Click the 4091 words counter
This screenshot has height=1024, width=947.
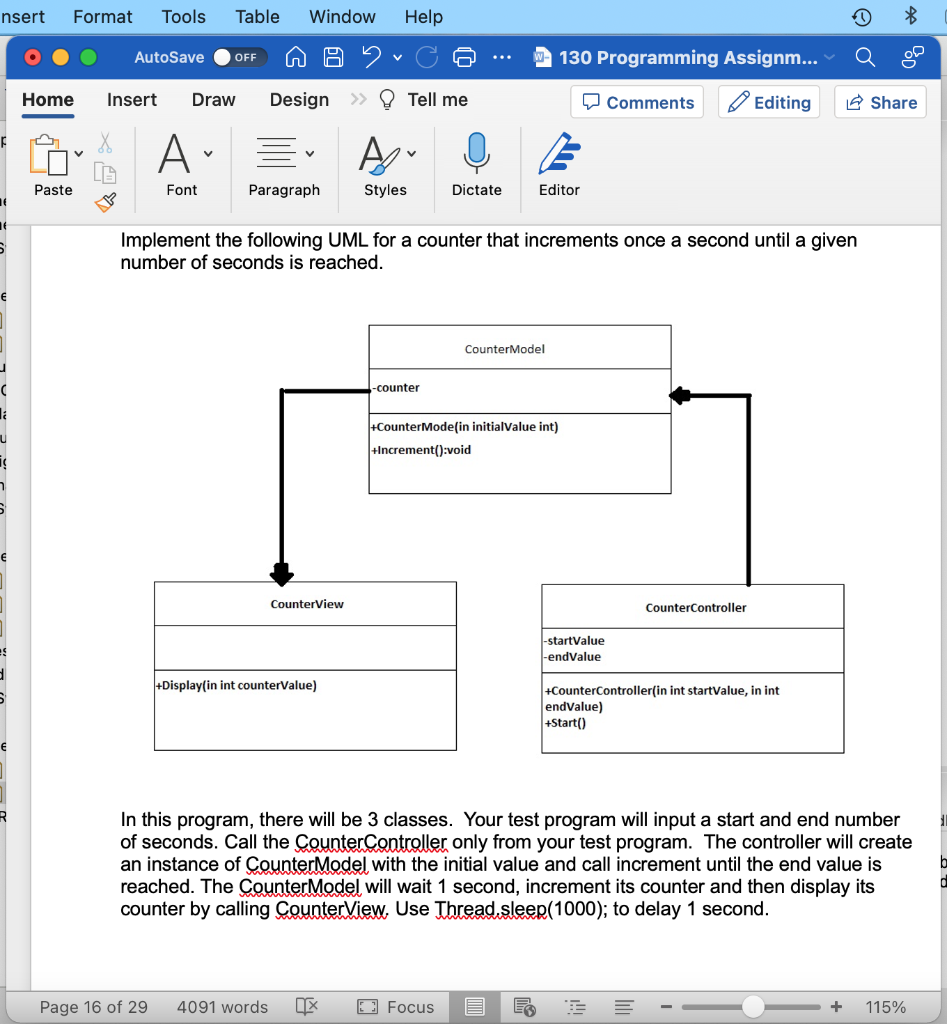[x=222, y=1007]
